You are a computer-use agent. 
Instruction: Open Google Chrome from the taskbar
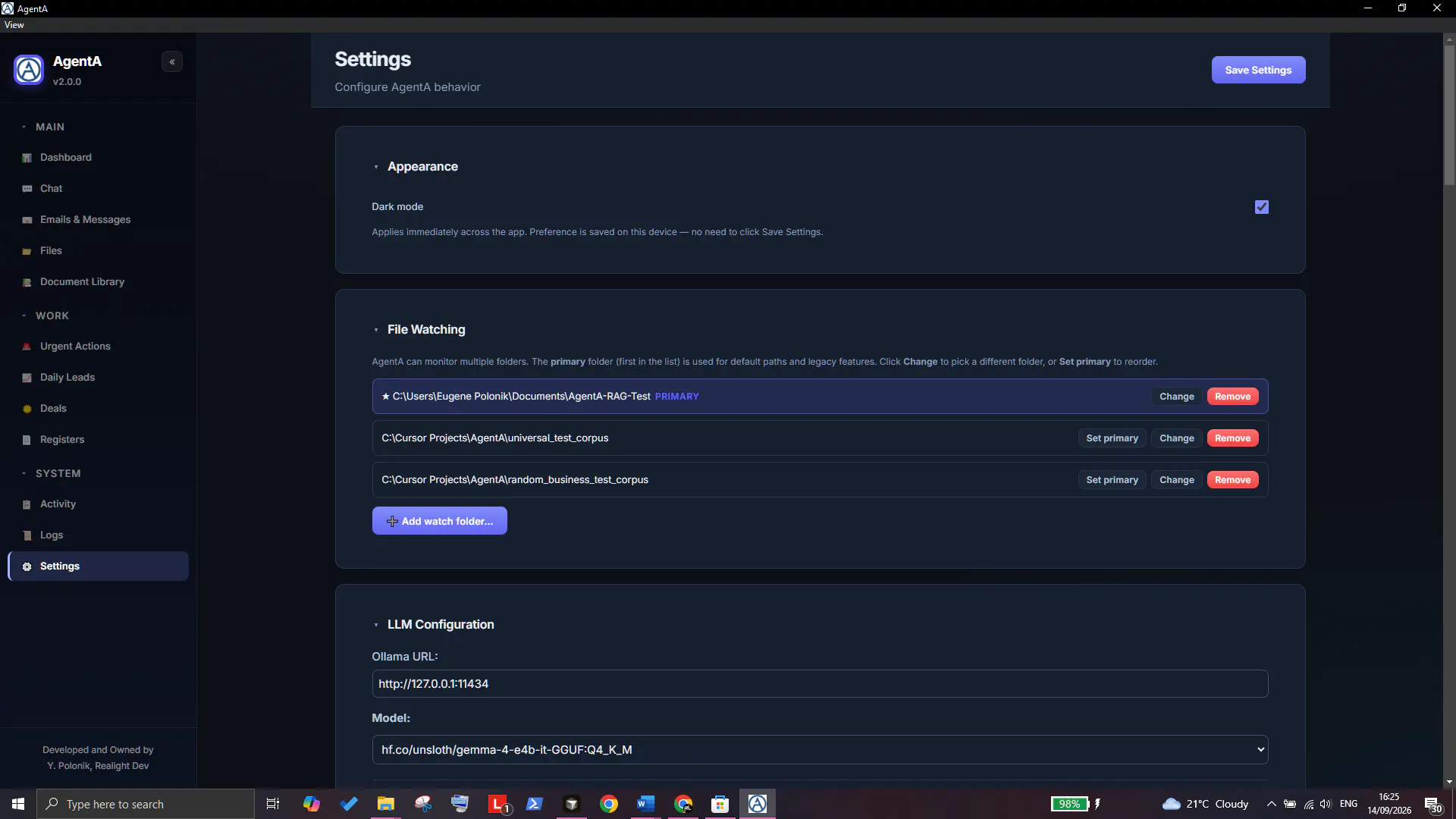click(609, 804)
